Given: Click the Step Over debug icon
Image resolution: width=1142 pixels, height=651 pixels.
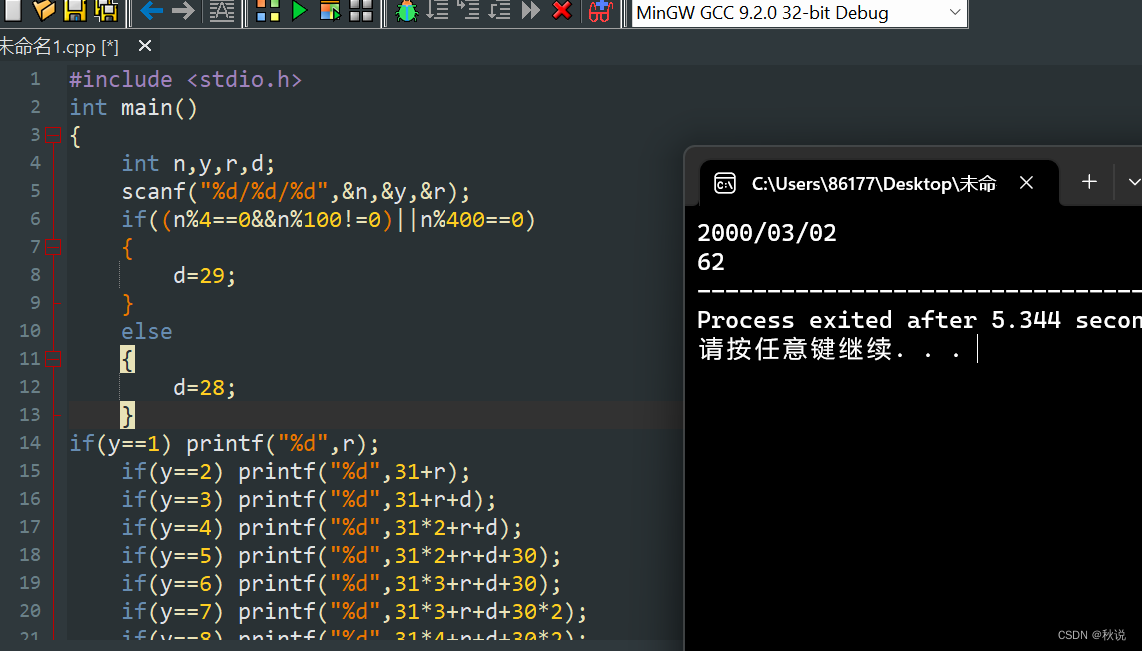Looking at the screenshot, I should pos(437,10).
